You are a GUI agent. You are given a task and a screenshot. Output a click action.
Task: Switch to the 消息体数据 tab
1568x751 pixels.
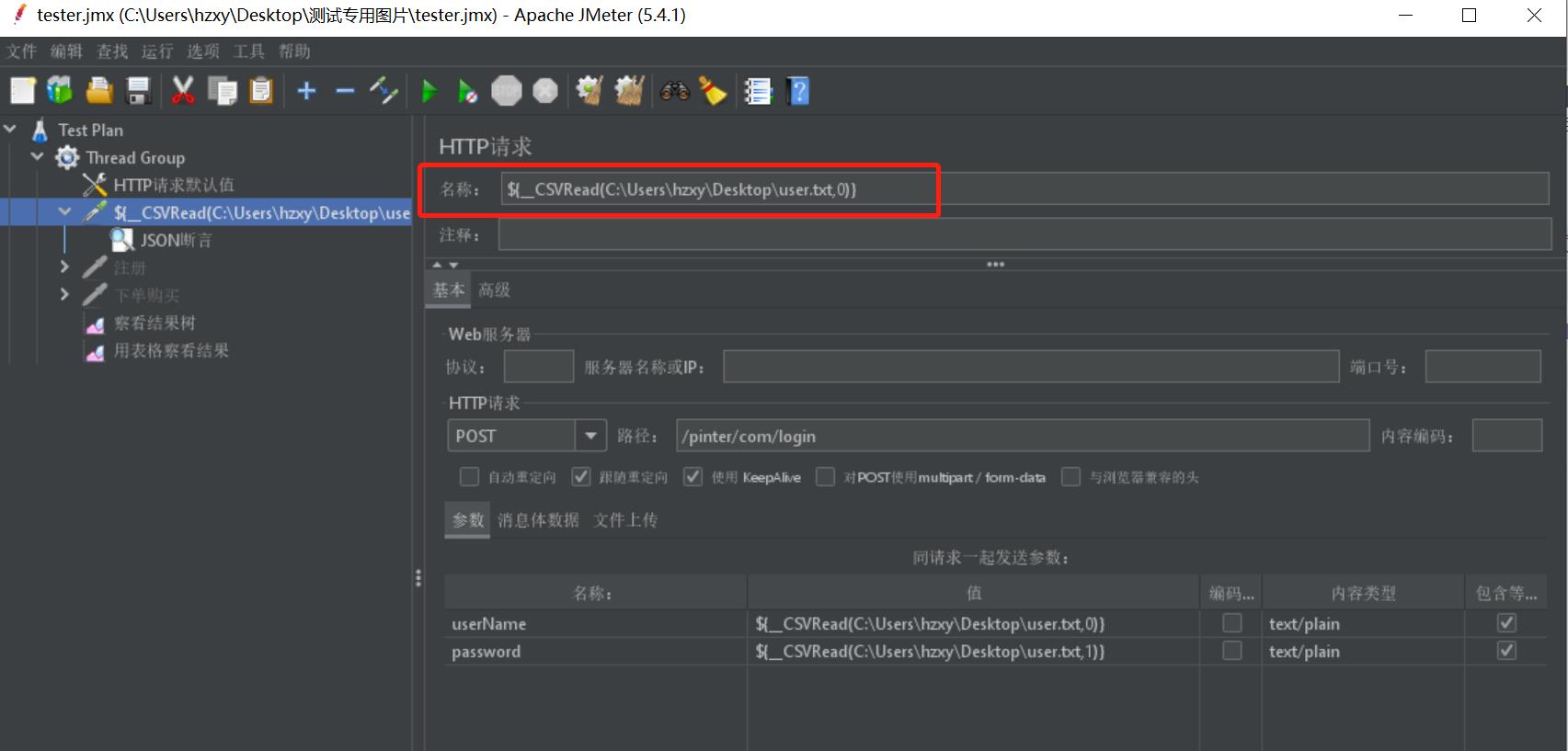click(538, 520)
